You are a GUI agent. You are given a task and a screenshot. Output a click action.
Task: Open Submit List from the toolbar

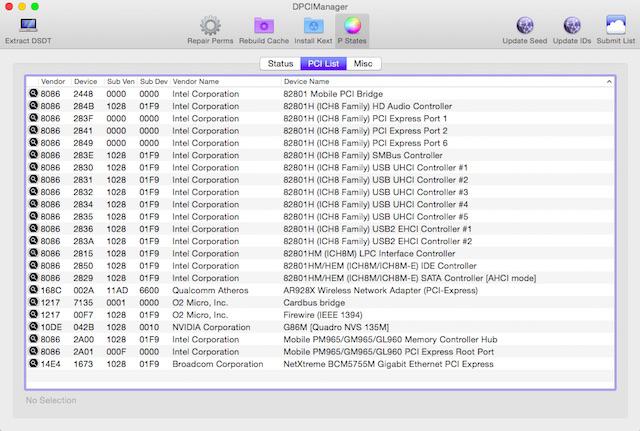click(x=614, y=26)
